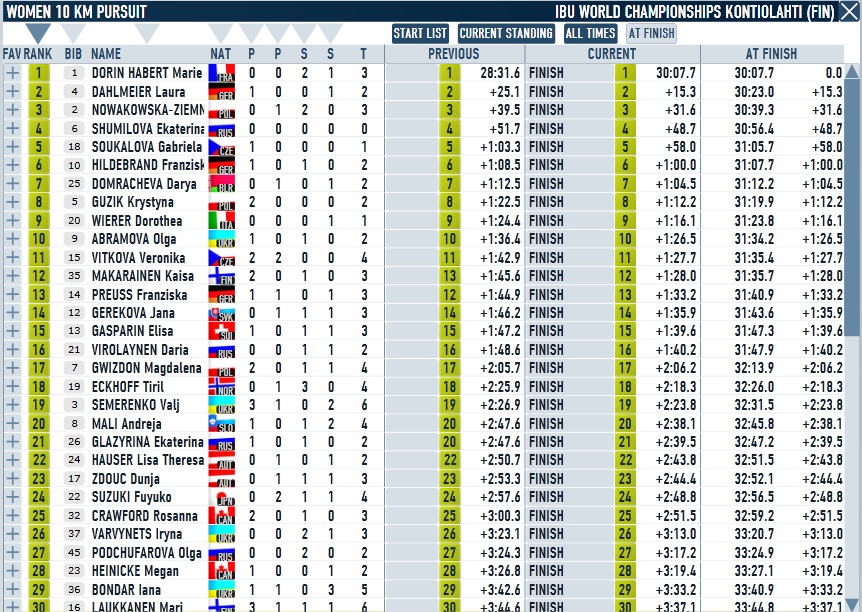This screenshot has height=612, width=862.
Task: Click Belarus flag beside Domracheva Darya
Action: [x=222, y=184]
